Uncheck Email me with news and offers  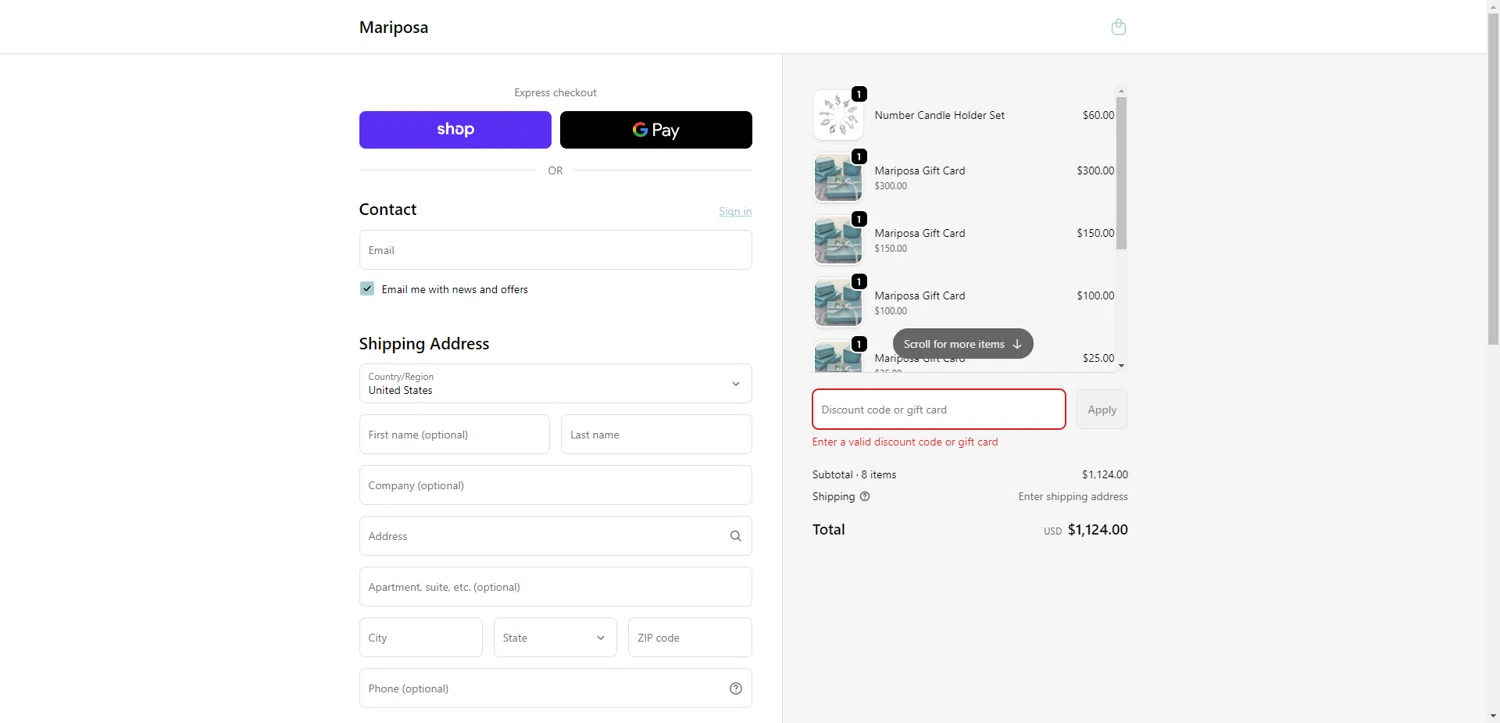click(367, 288)
